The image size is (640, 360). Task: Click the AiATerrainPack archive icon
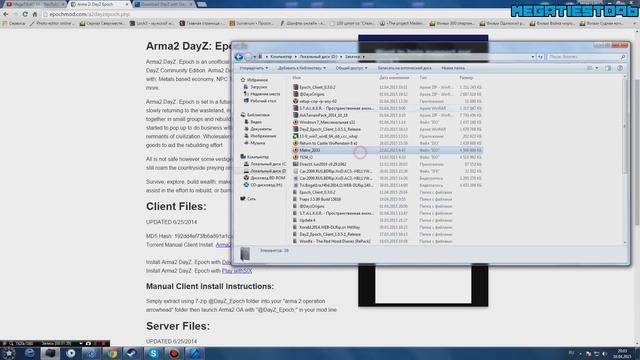[x=296, y=115]
